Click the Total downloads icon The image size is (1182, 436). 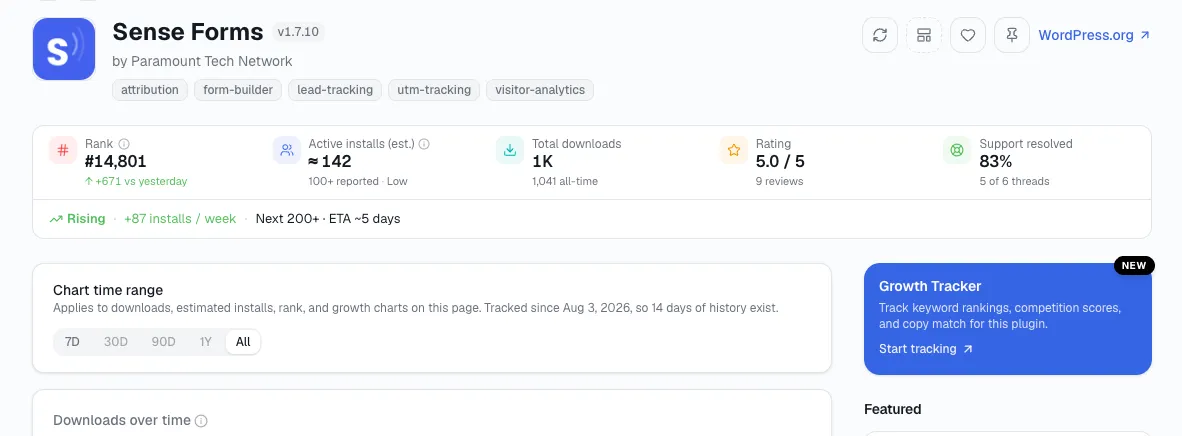point(510,150)
